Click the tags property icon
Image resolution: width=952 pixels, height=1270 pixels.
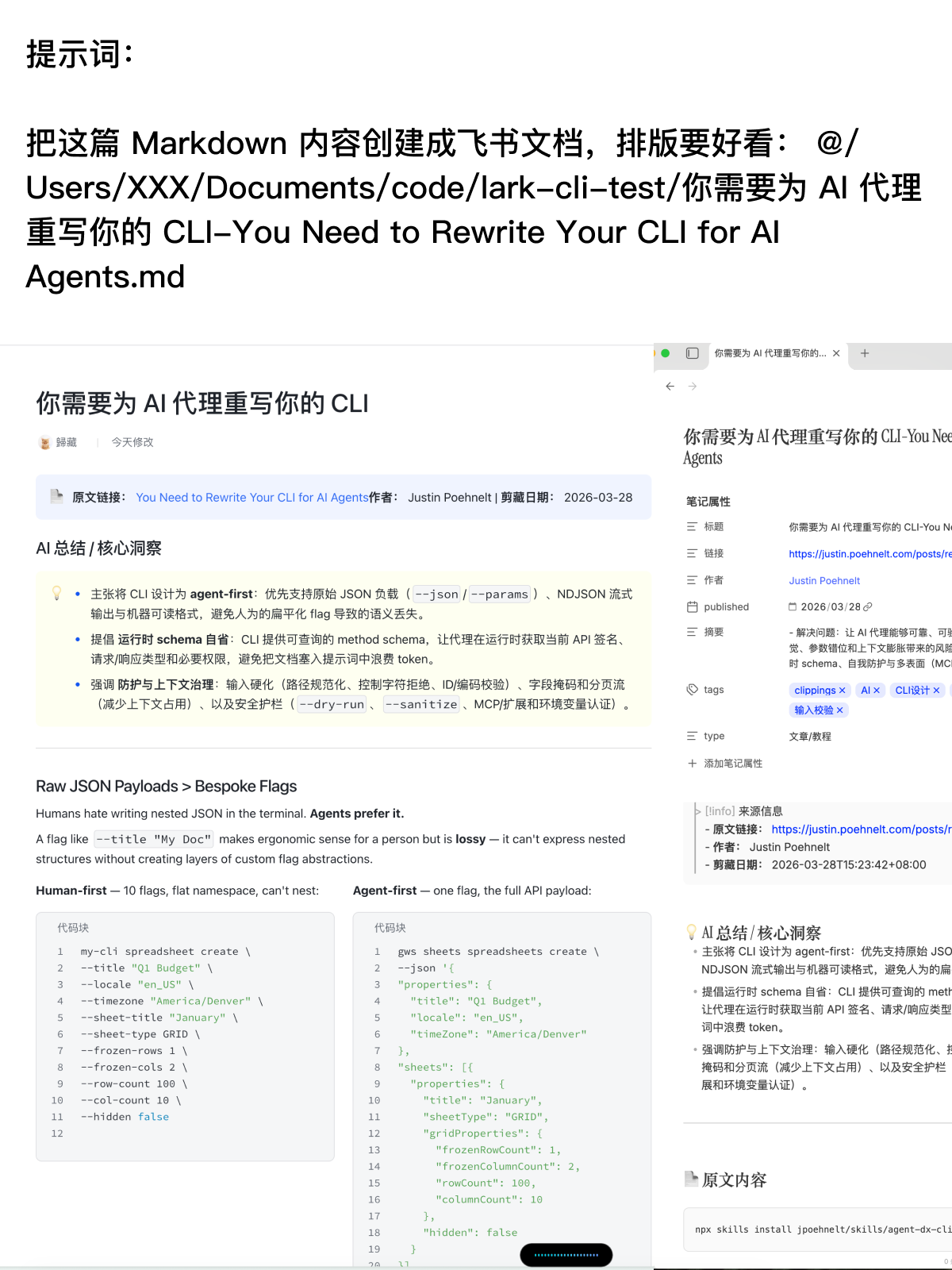692,690
